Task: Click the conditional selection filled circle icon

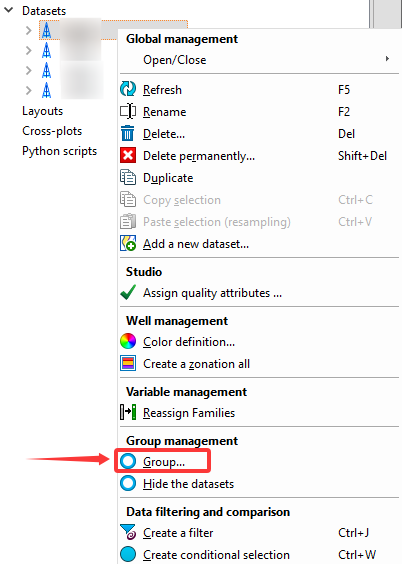Action: (x=128, y=554)
